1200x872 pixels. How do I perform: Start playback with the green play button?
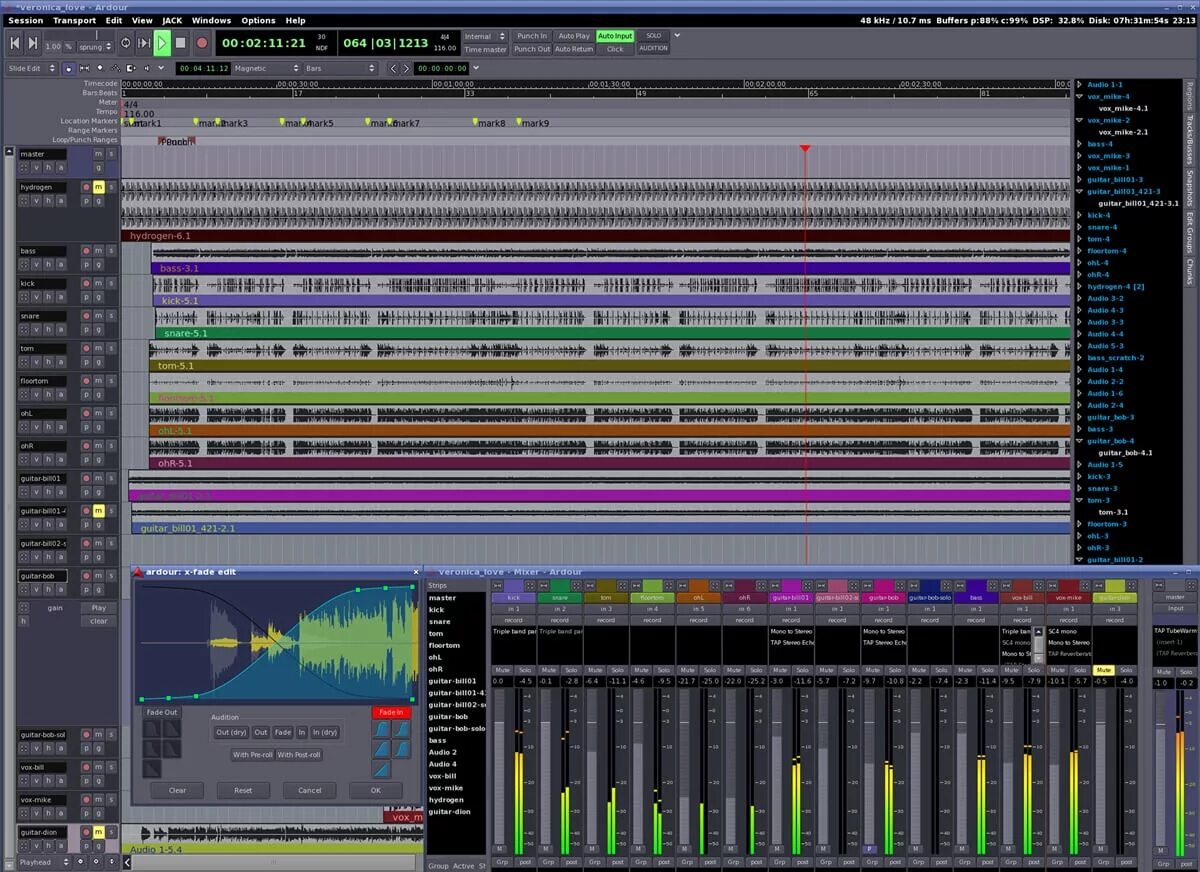click(x=163, y=43)
